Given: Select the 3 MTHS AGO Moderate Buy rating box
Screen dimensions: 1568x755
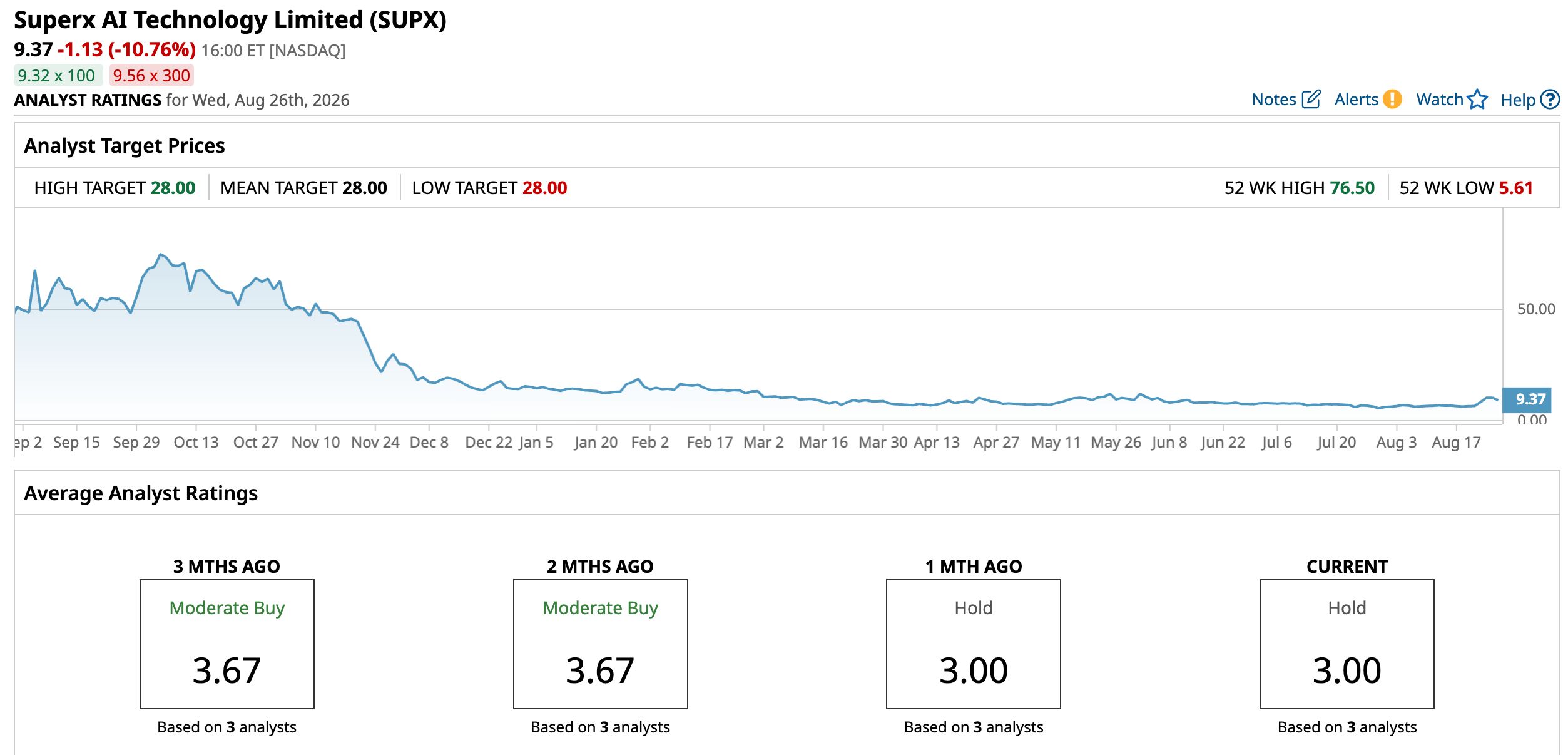Looking at the screenshot, I should (227, 644).
